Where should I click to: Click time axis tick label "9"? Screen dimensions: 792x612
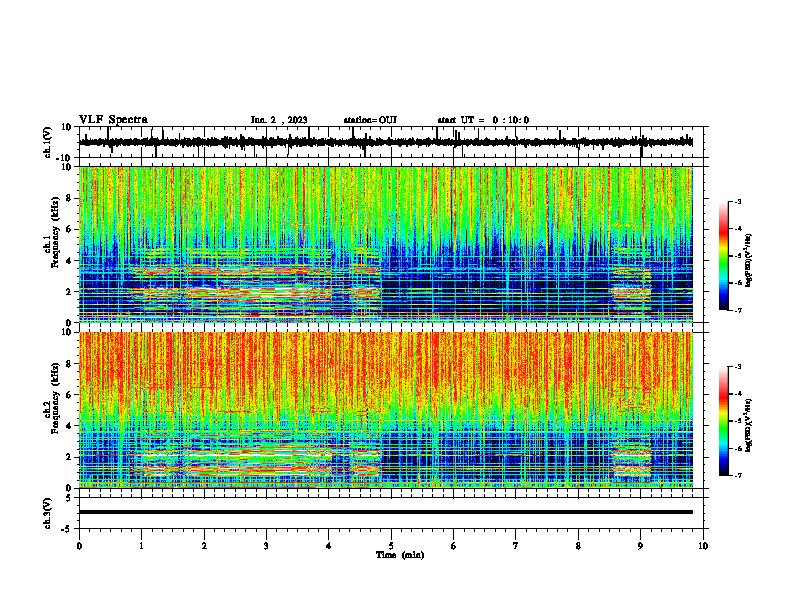click(640, 545)
